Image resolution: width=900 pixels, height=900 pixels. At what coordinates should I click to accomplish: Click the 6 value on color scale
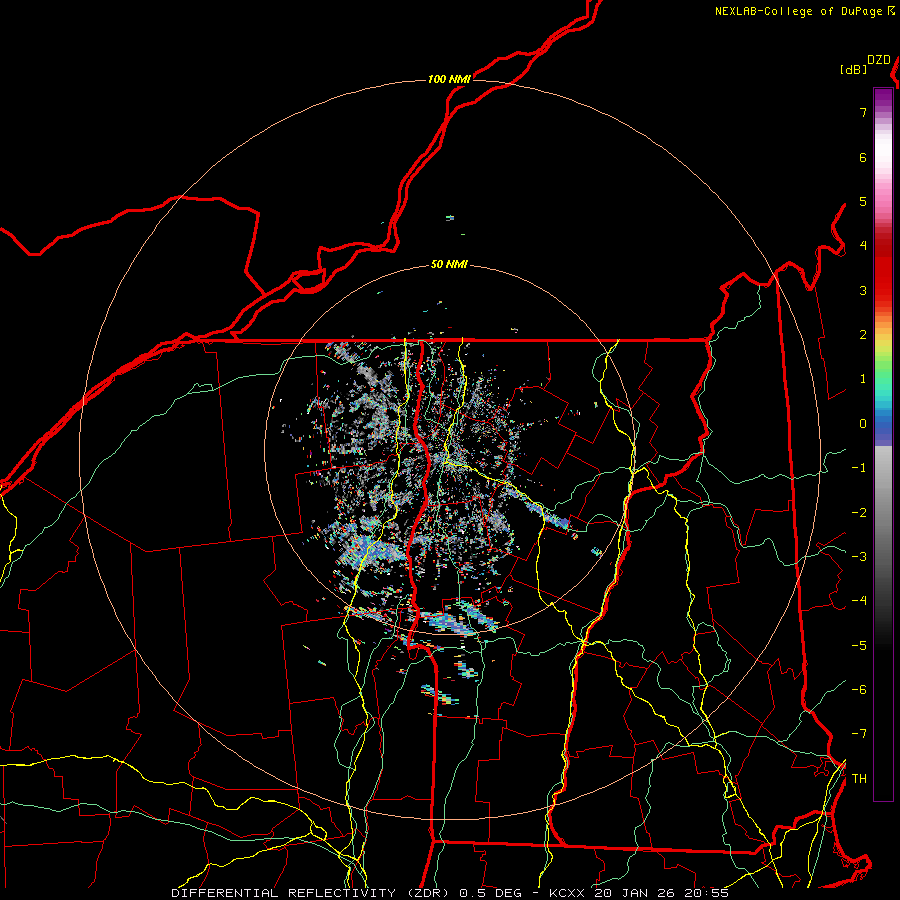click(863, 157)
